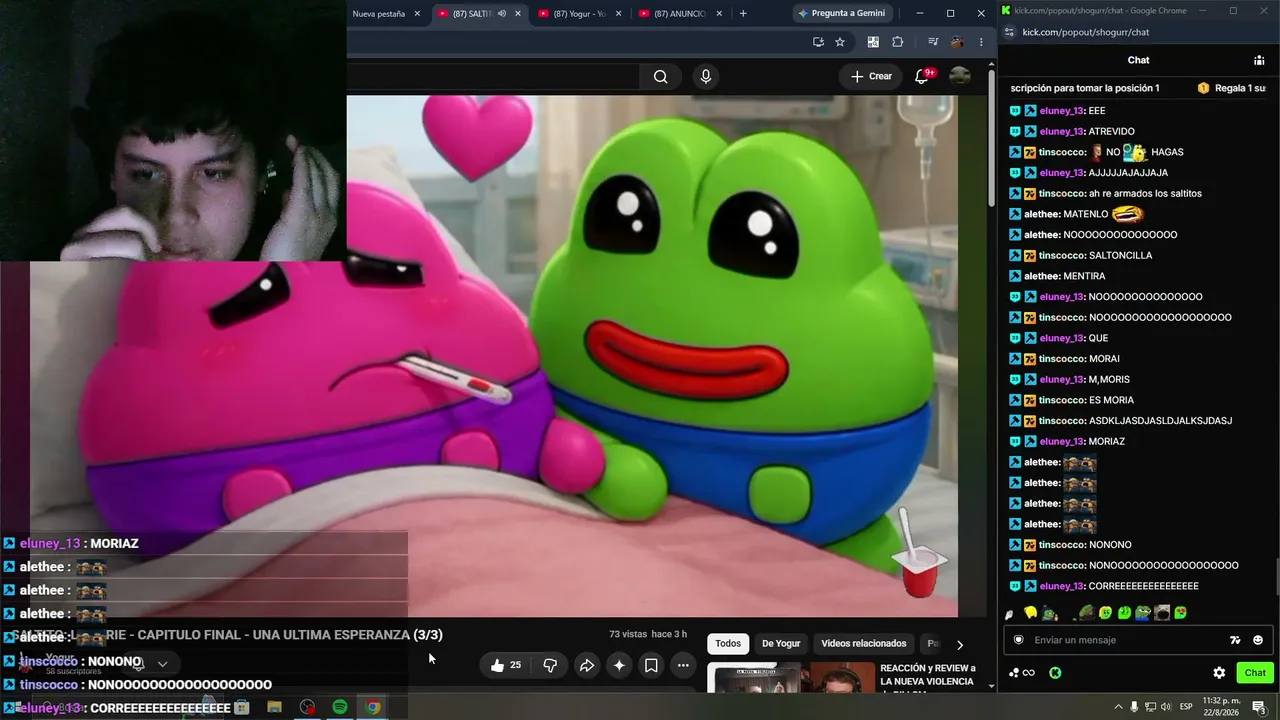Start YouTube voice search with microphone
1280x720 pixels.
click(x=706, y=77)
